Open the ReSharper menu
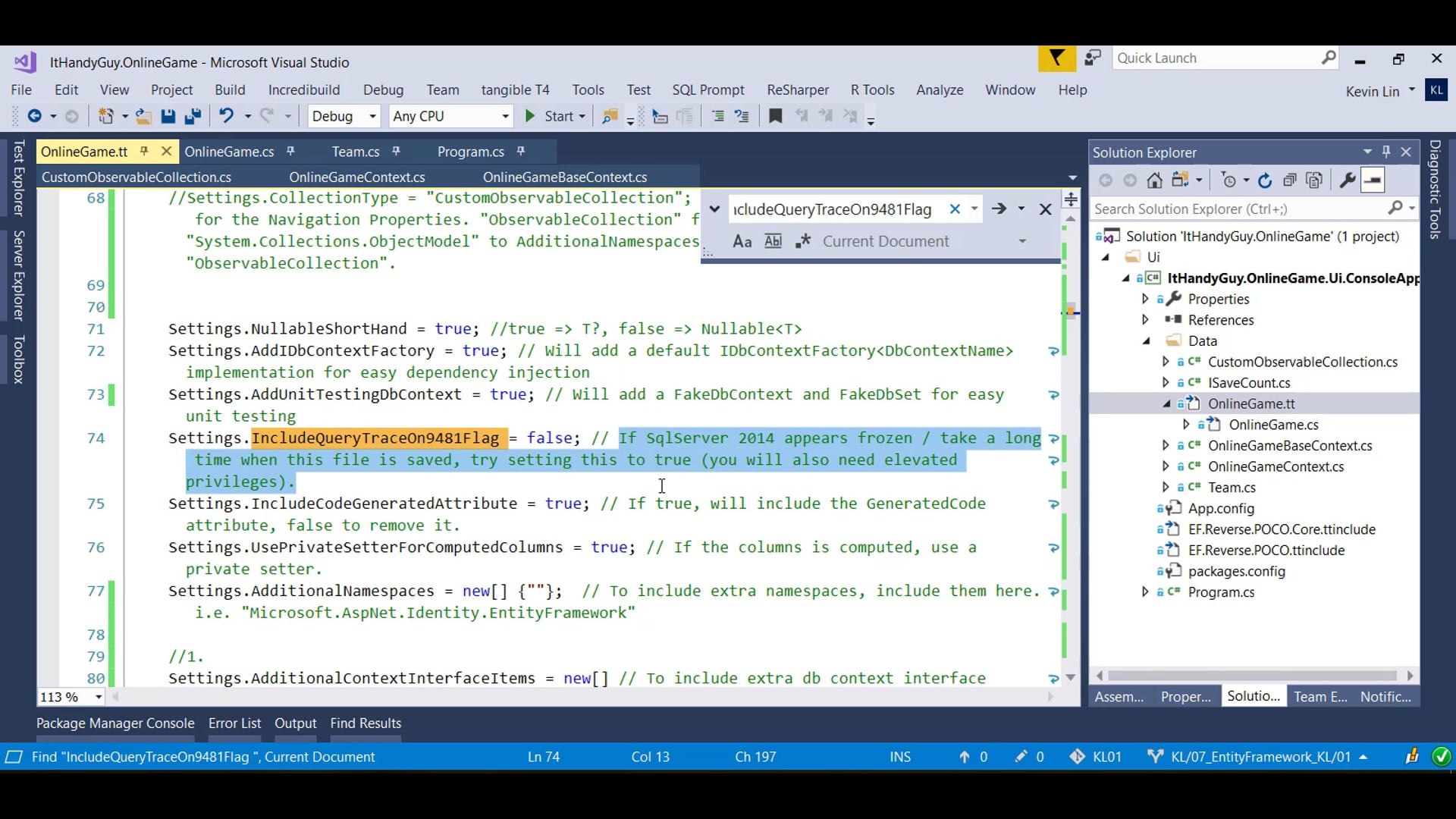The width and height of the screenshot is (1456, 819). coord(797,89)
